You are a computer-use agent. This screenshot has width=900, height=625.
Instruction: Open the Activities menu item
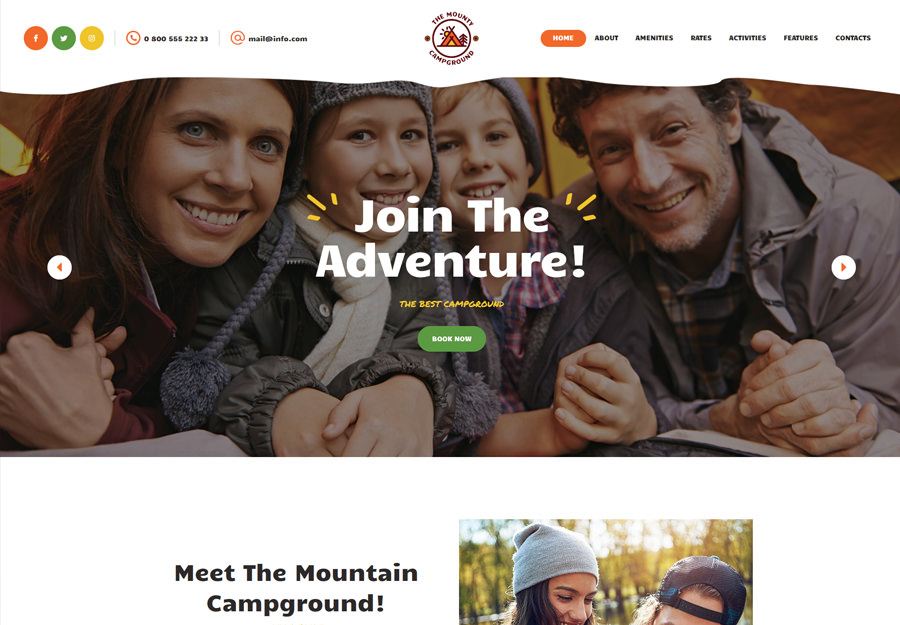click(747, 38)
